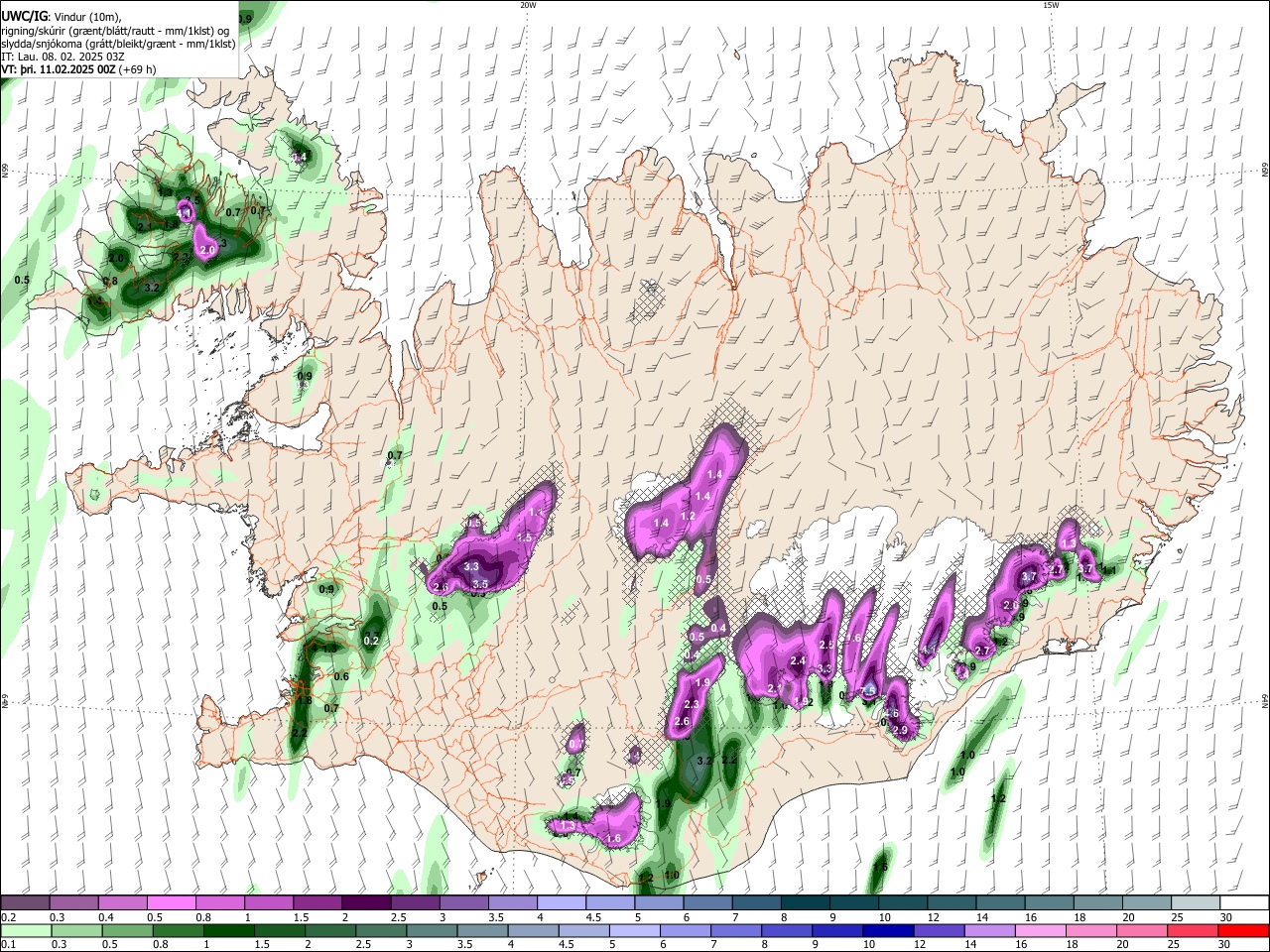Click the "slydda/snjókoma" legend description line
1270x952 pixels.
[x=118, y=44]
